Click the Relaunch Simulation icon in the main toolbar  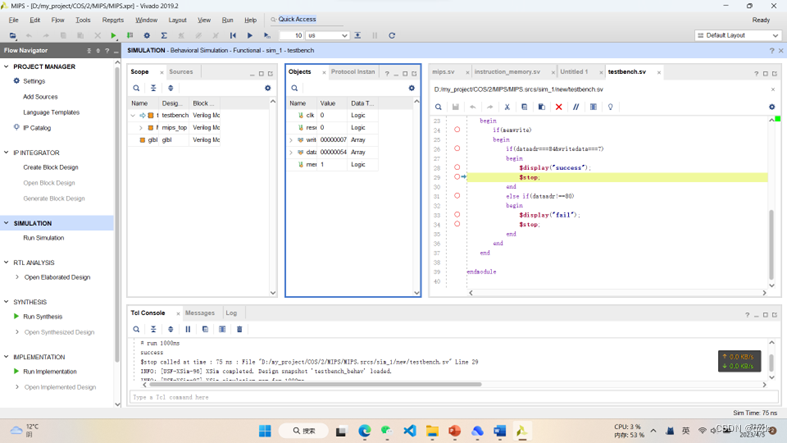click(392, 36)
